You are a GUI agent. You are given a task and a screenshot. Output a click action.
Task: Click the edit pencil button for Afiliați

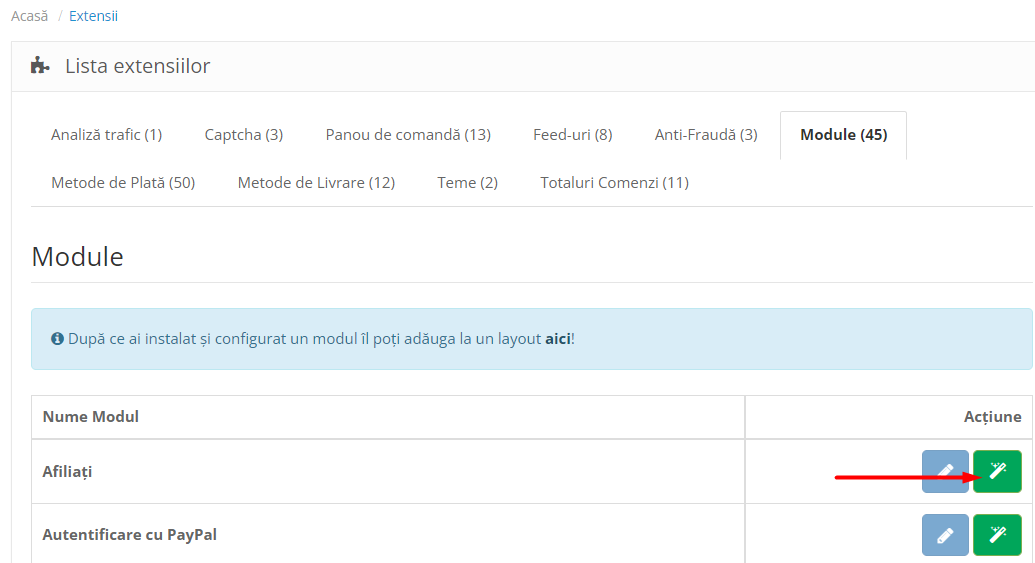[945, 471]
